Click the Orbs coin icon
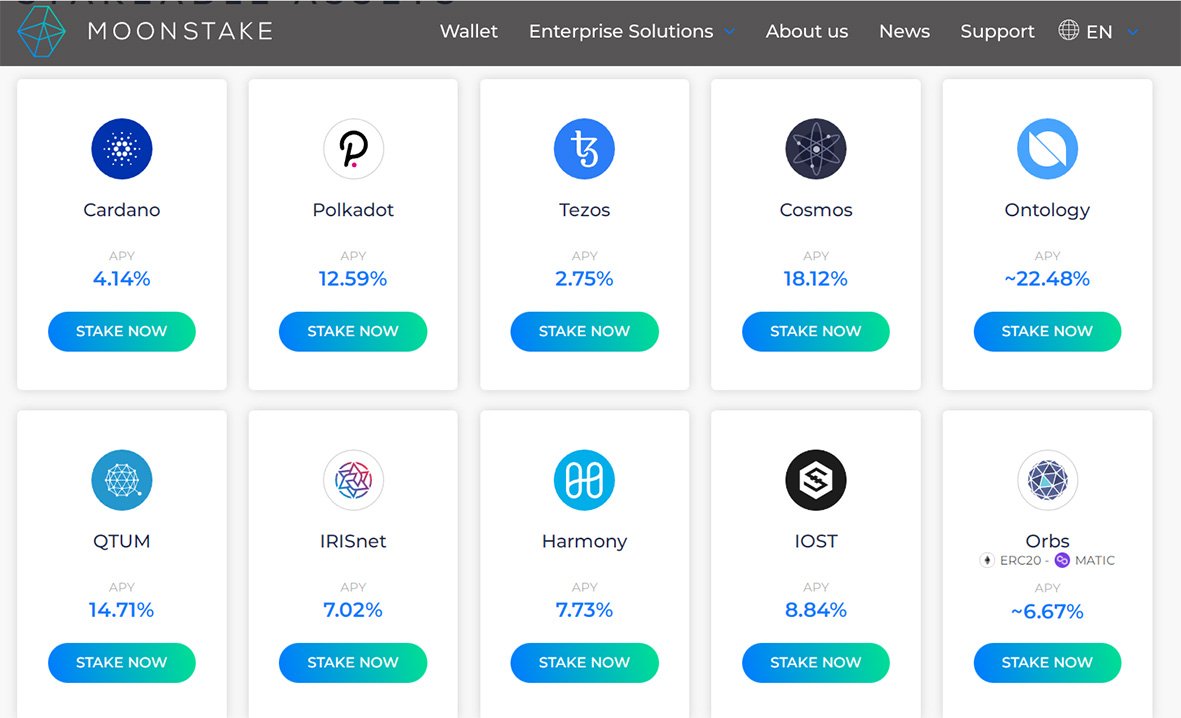Viewport: 1181px width, 718px height. pyautogui.click(x=1047, y=480)
